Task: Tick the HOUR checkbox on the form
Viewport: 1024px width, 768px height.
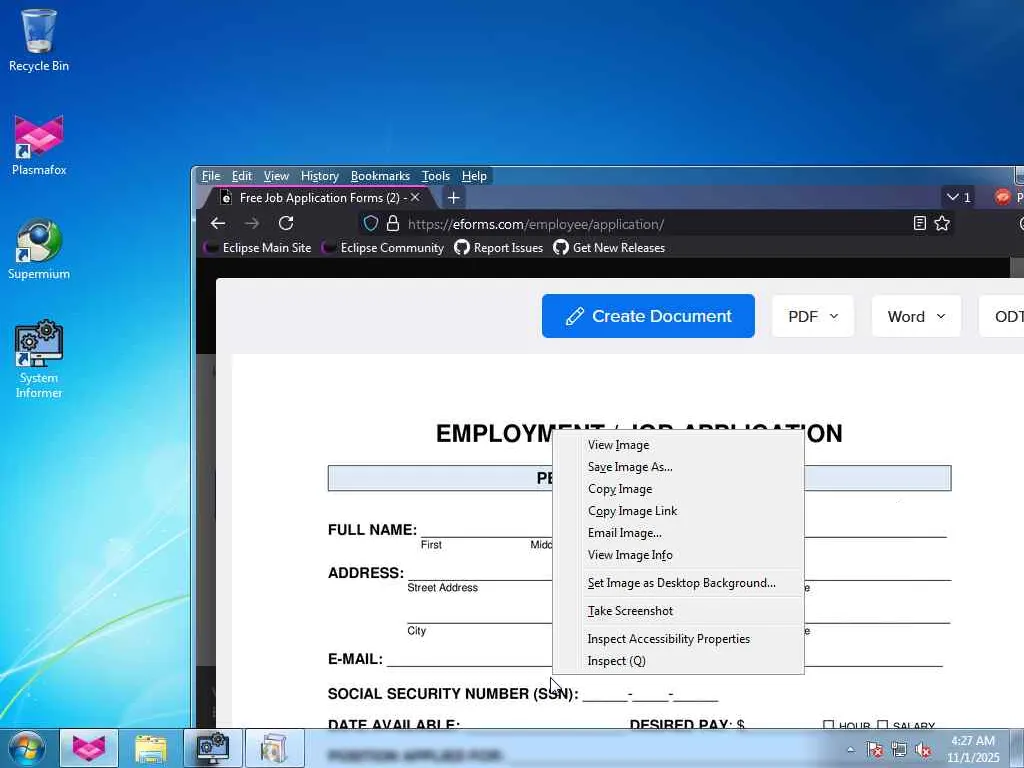Action: pos(829,725)
